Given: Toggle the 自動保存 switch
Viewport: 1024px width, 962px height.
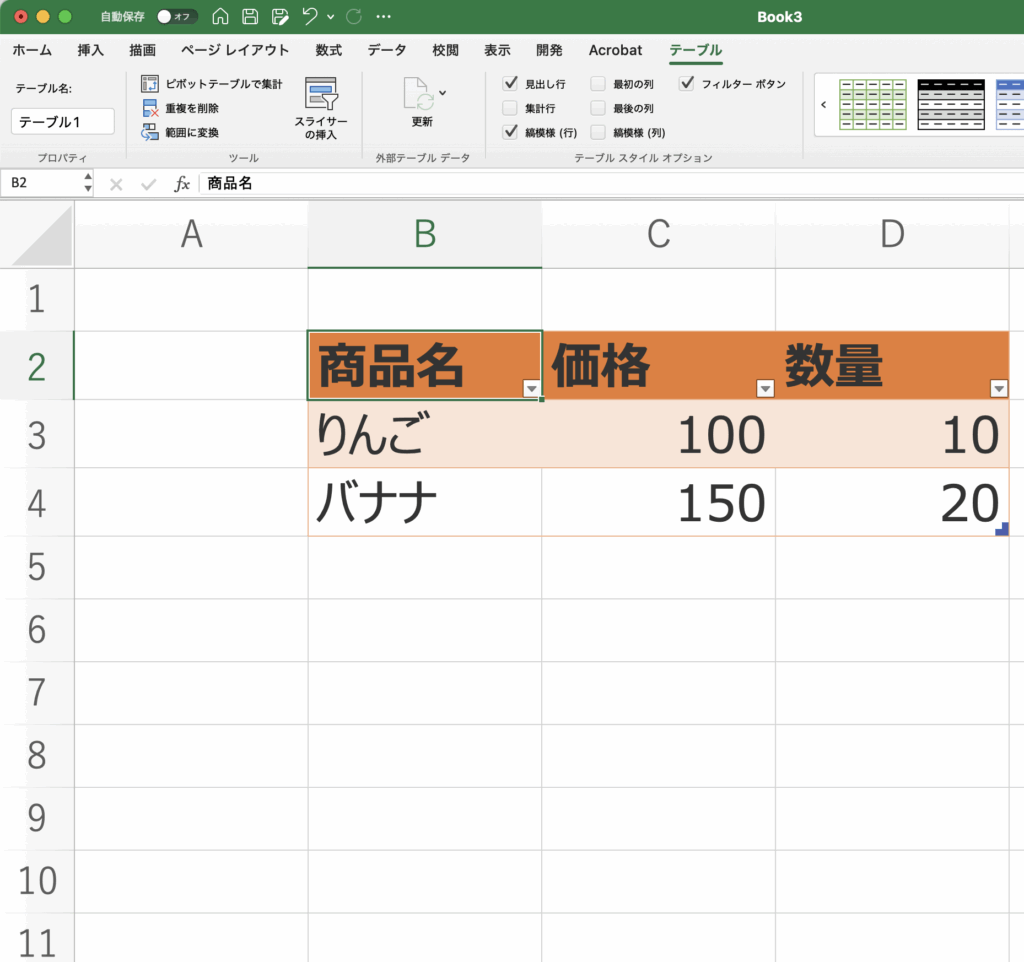Looking at the screenshot, I should 177,17.
